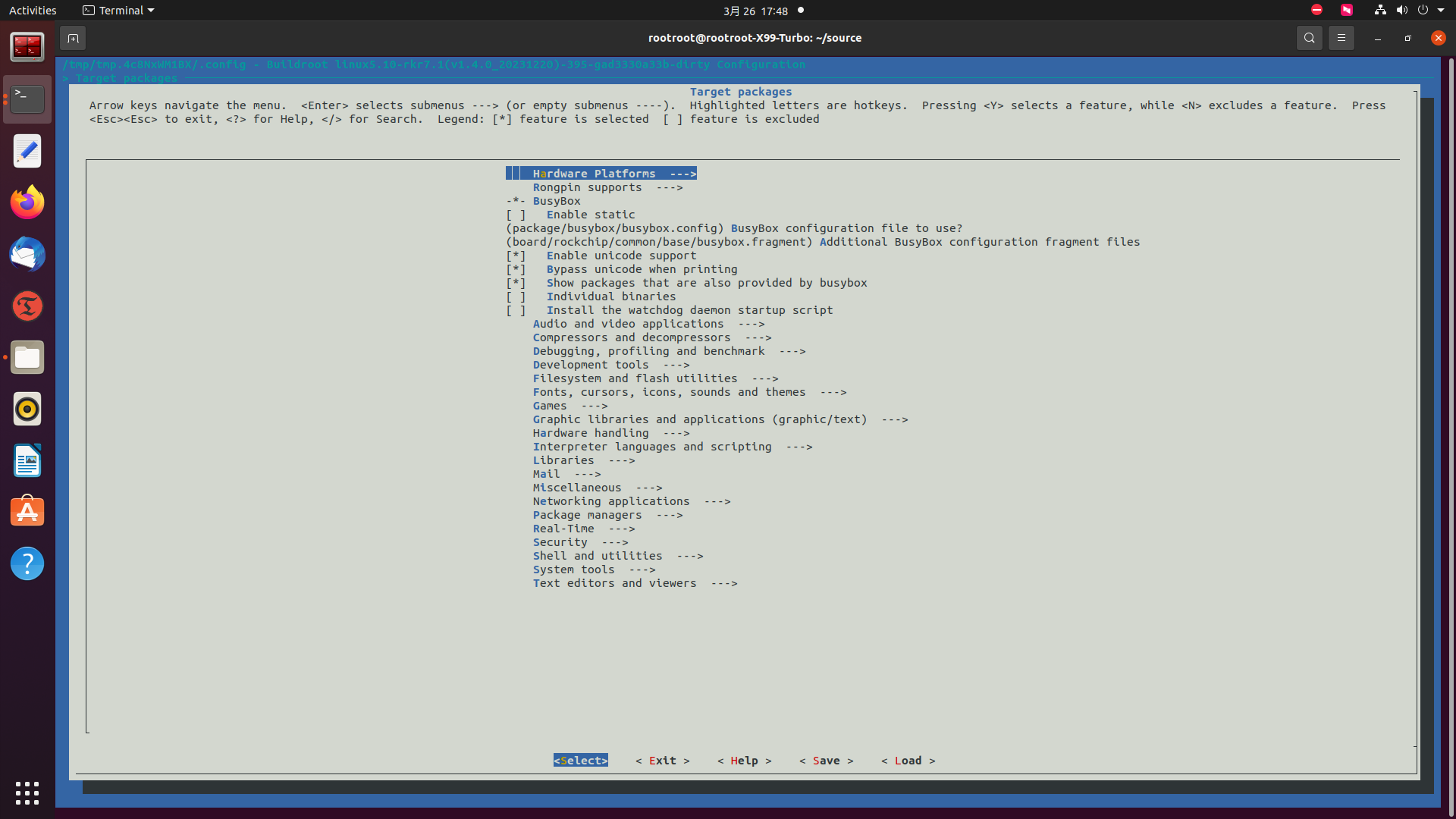Toggle Enable static checkbox
The width and height of the screenshot is (1456, 819).
[x=516, y=215]
